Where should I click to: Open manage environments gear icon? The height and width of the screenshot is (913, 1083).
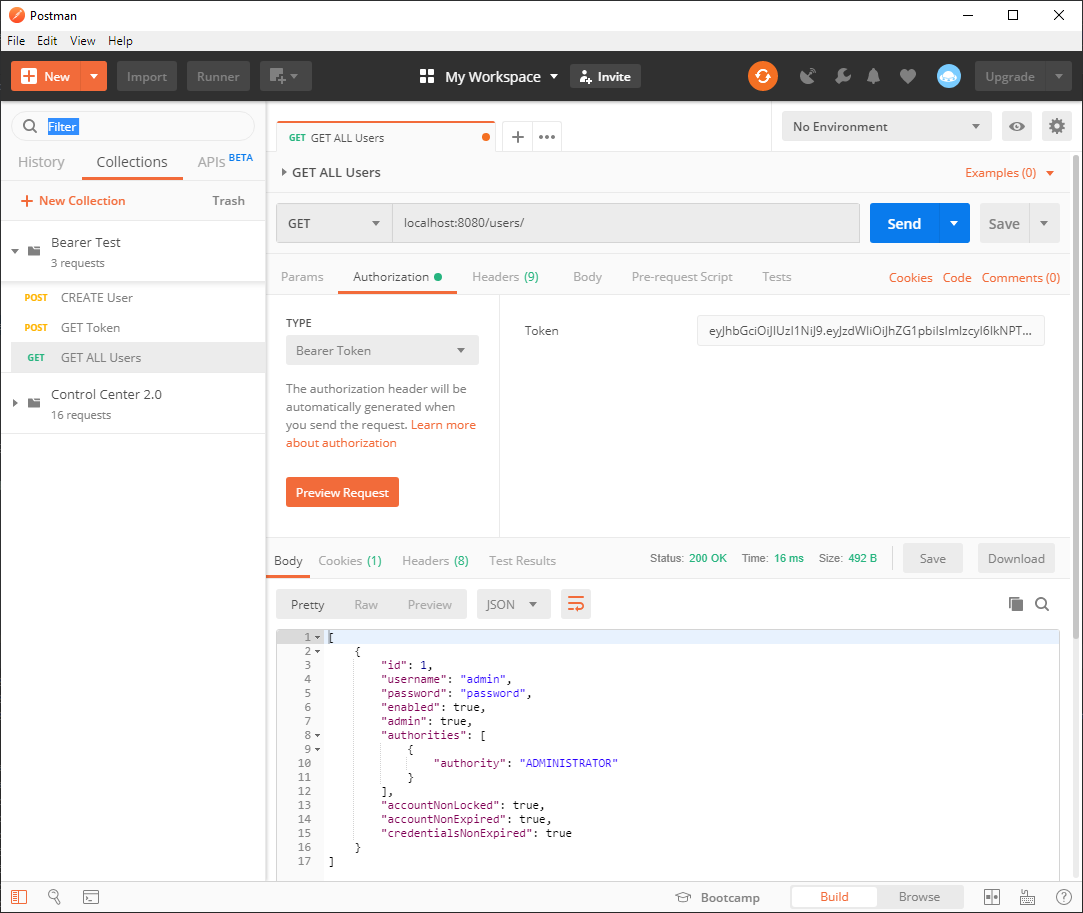coord(1056,127)
